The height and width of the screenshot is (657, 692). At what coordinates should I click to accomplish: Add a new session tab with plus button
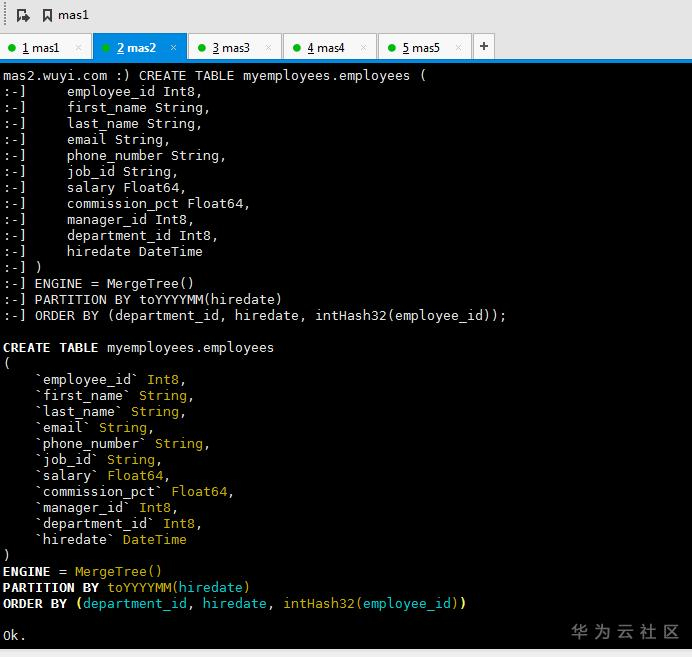[x=484, y=46]
